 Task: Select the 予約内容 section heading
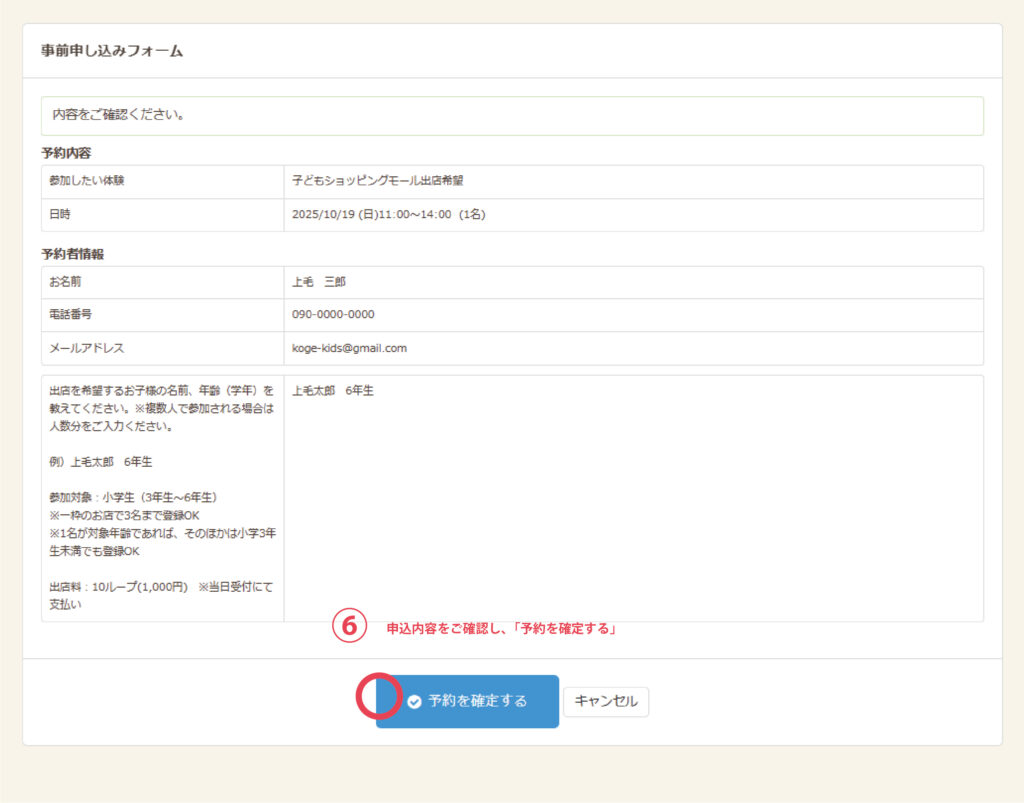pos(66,153)
